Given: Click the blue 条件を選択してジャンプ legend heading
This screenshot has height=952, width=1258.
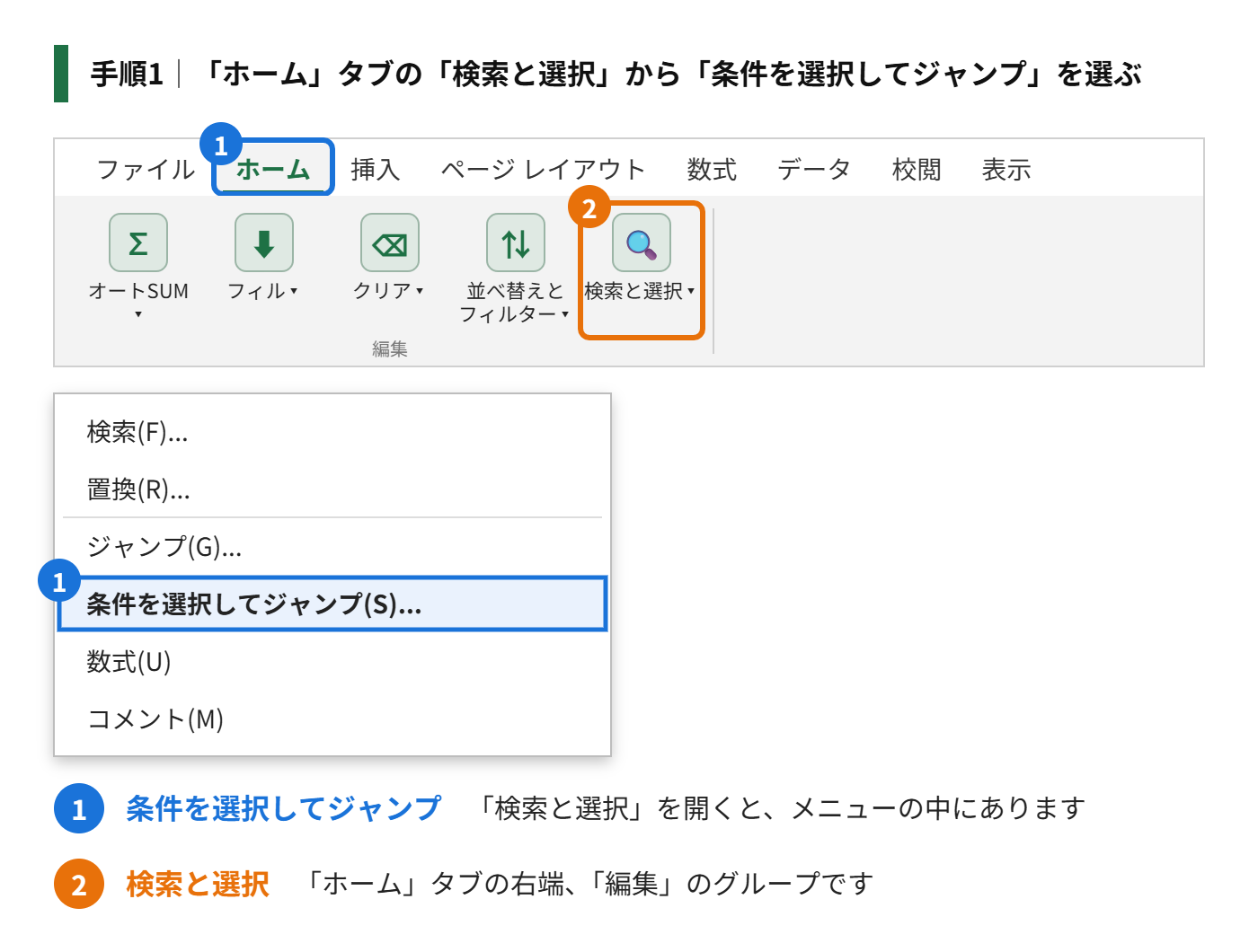Looking at the screenshot, I should click(x=283, y=808).
